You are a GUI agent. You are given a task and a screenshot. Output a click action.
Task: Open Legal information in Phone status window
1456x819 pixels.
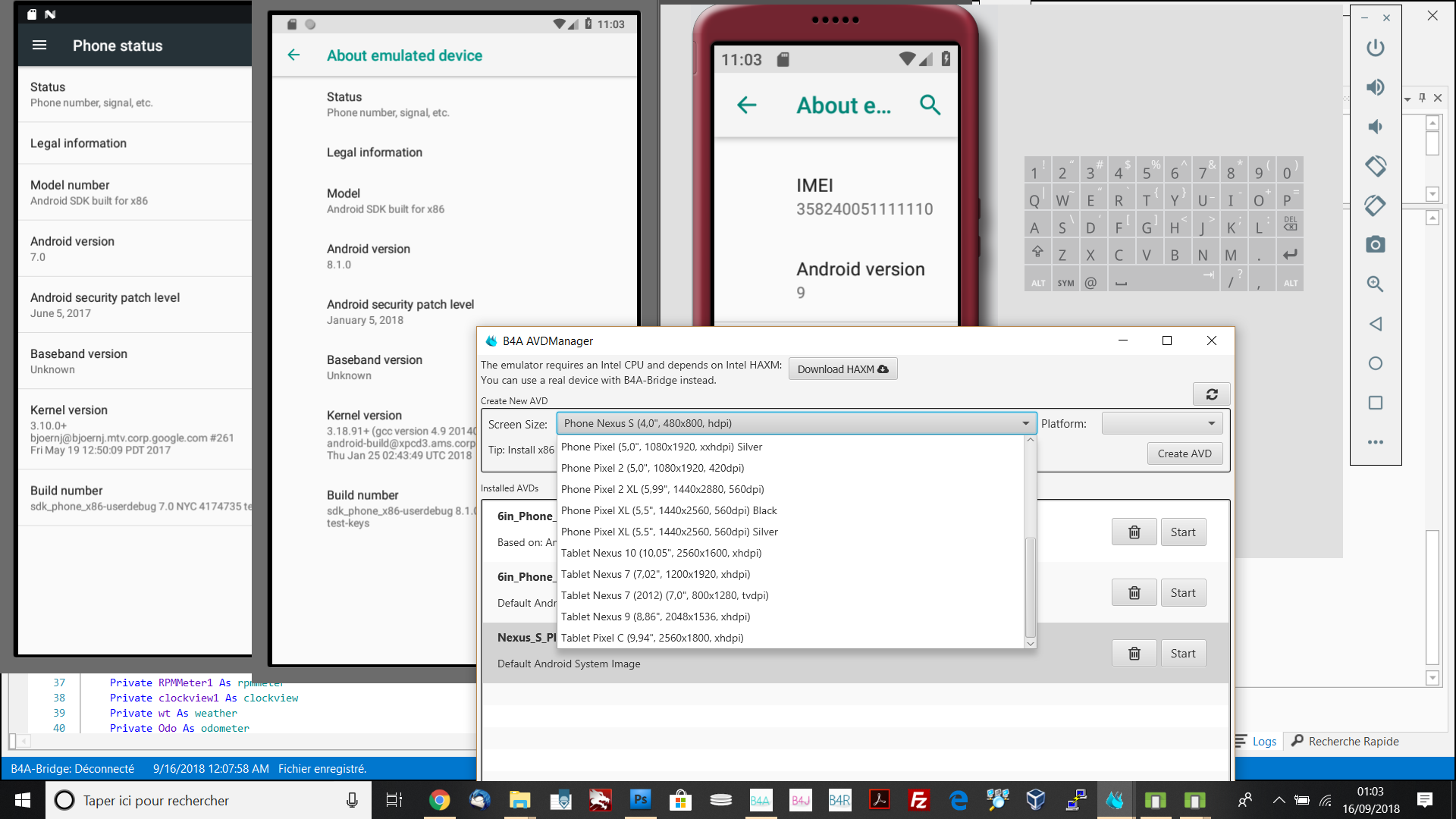click(135, 143)
